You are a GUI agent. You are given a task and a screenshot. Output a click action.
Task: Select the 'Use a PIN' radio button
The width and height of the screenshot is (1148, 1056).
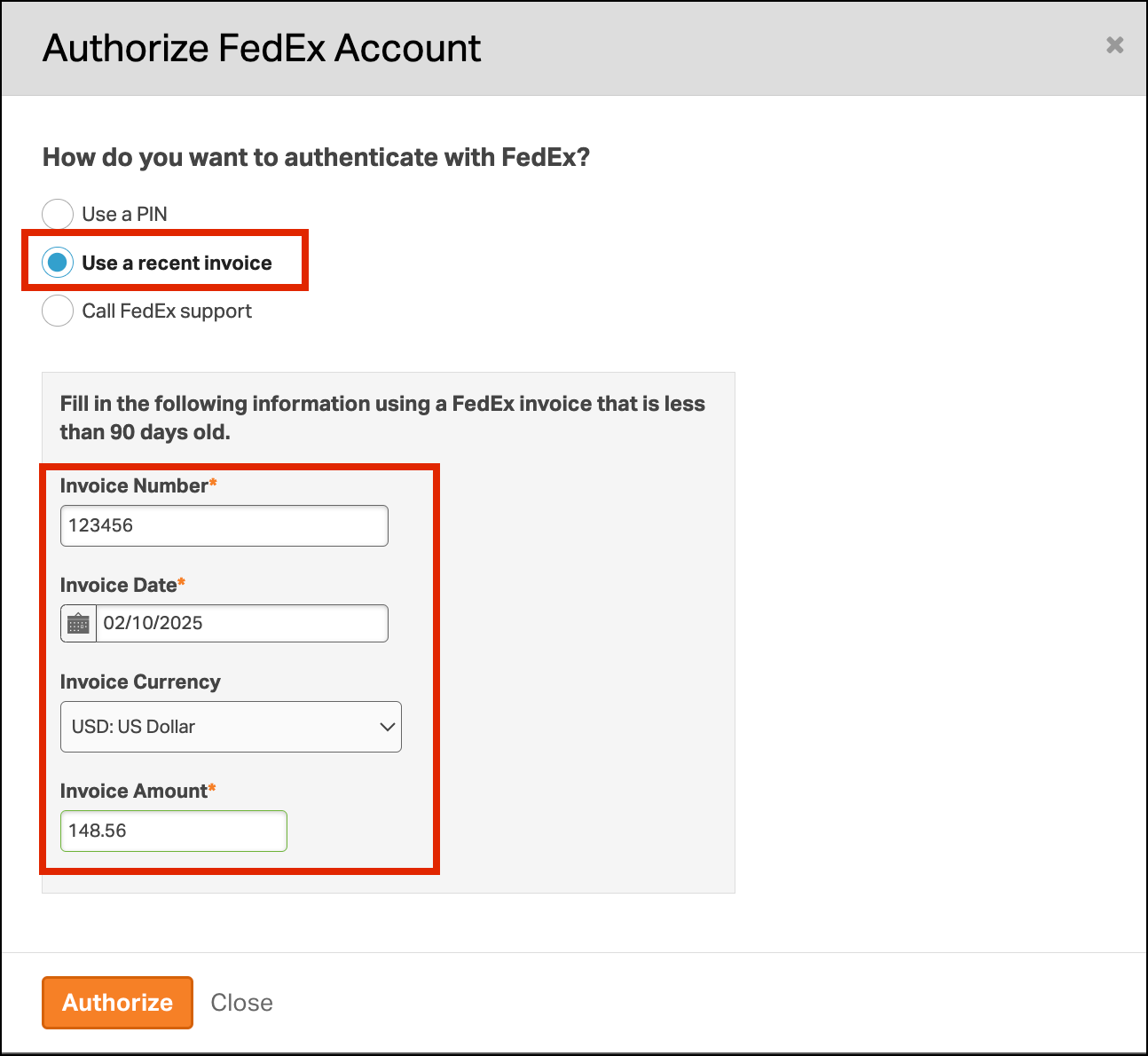click(x=58, y=214)
